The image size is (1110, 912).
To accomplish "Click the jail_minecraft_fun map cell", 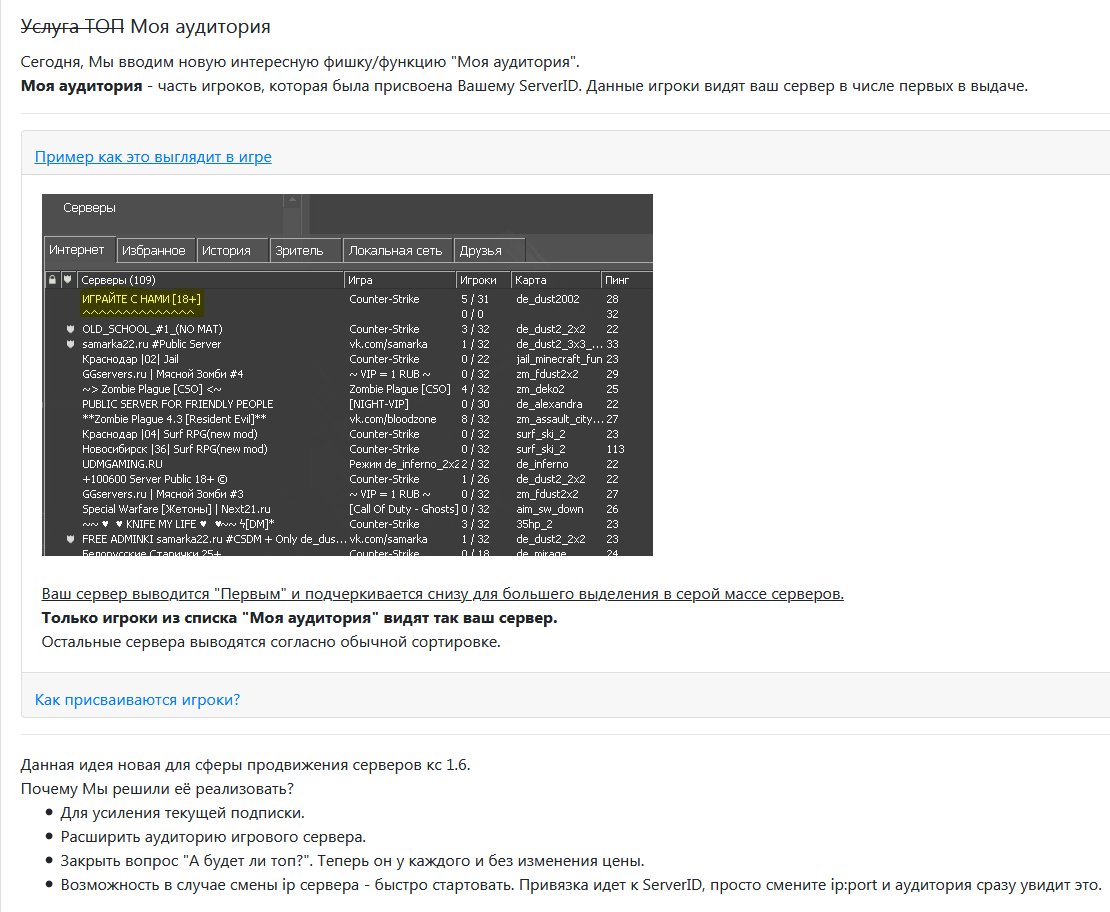I will [x=559, y=359].
